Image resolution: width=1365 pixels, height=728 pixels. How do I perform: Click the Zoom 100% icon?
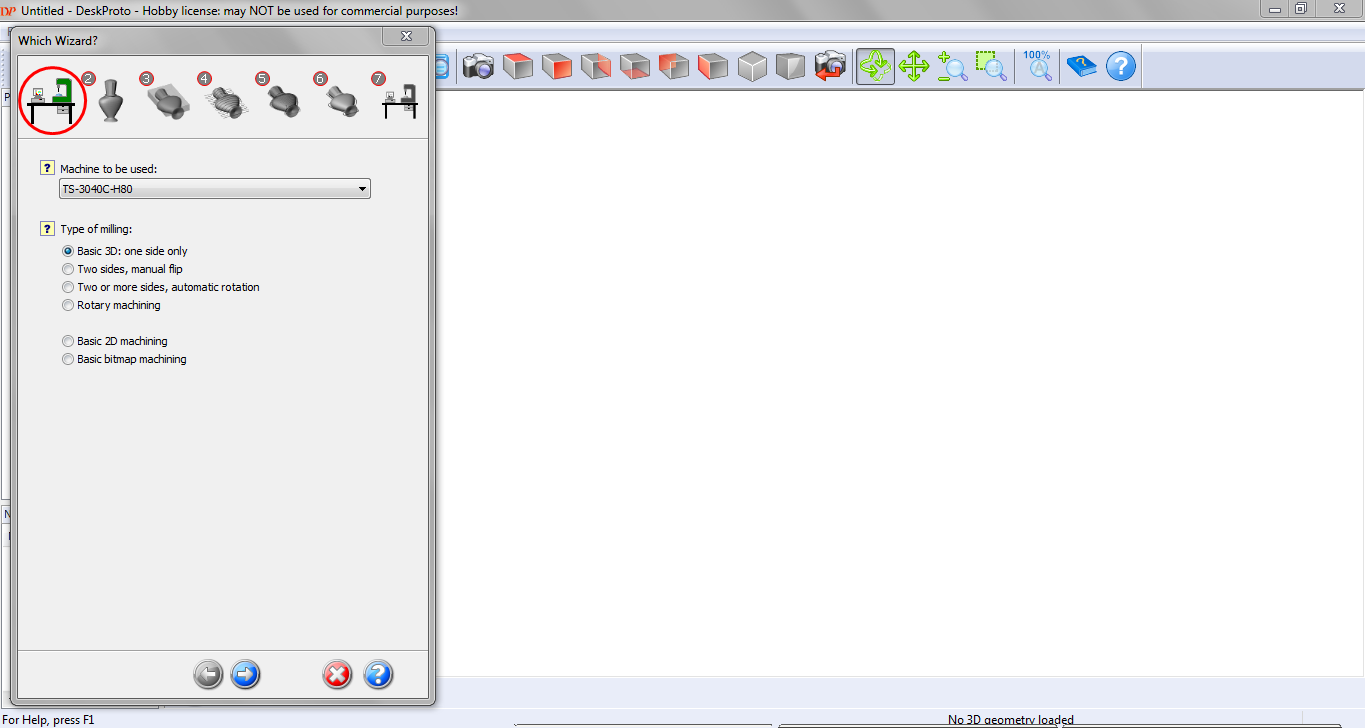(x=1037, y=66)
